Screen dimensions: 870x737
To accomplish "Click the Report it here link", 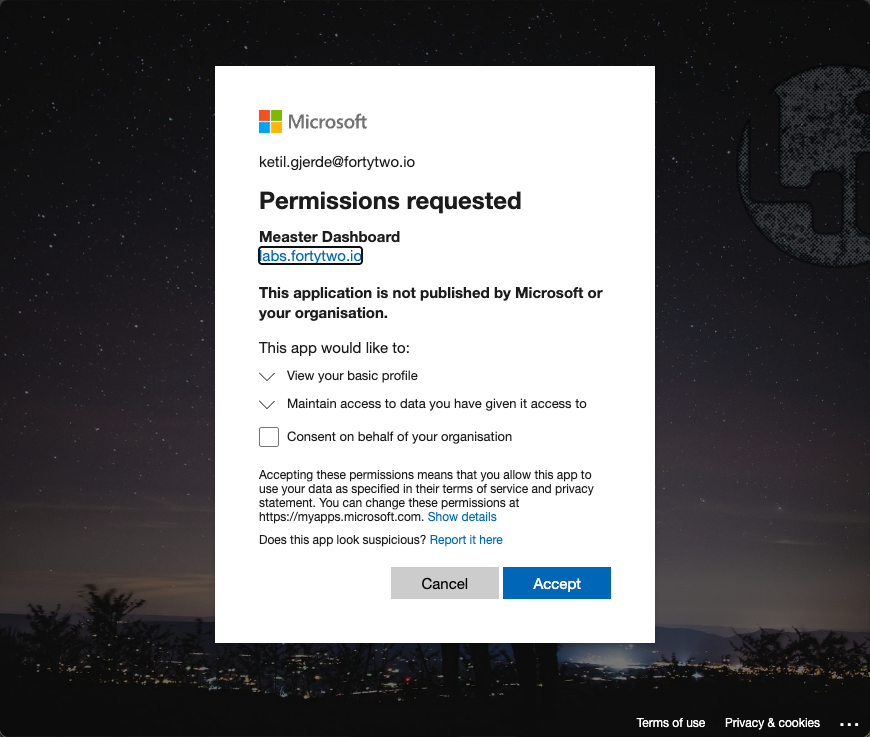I will (466, 540).
